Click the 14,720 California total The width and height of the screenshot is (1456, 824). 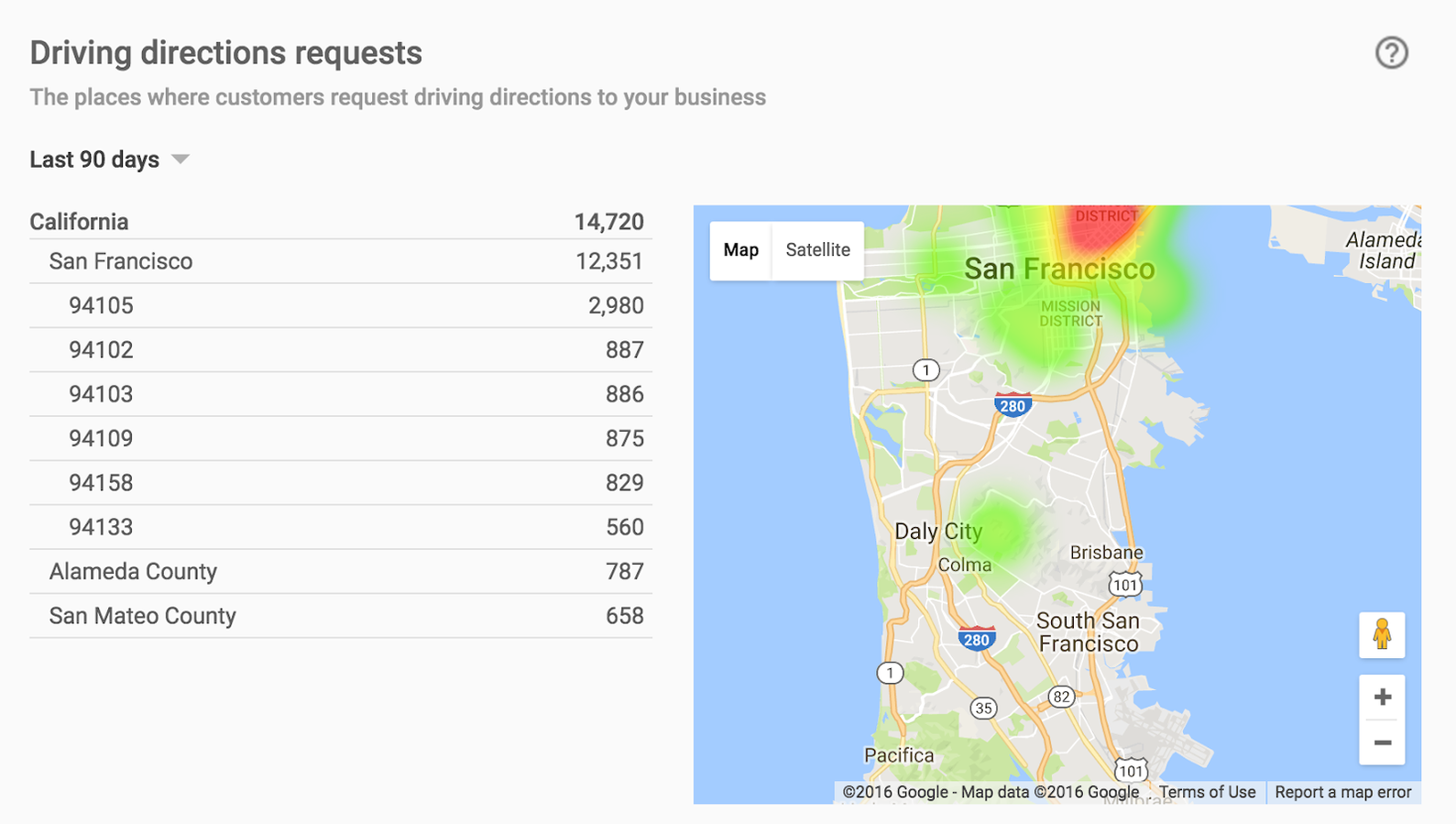(608, 222)
